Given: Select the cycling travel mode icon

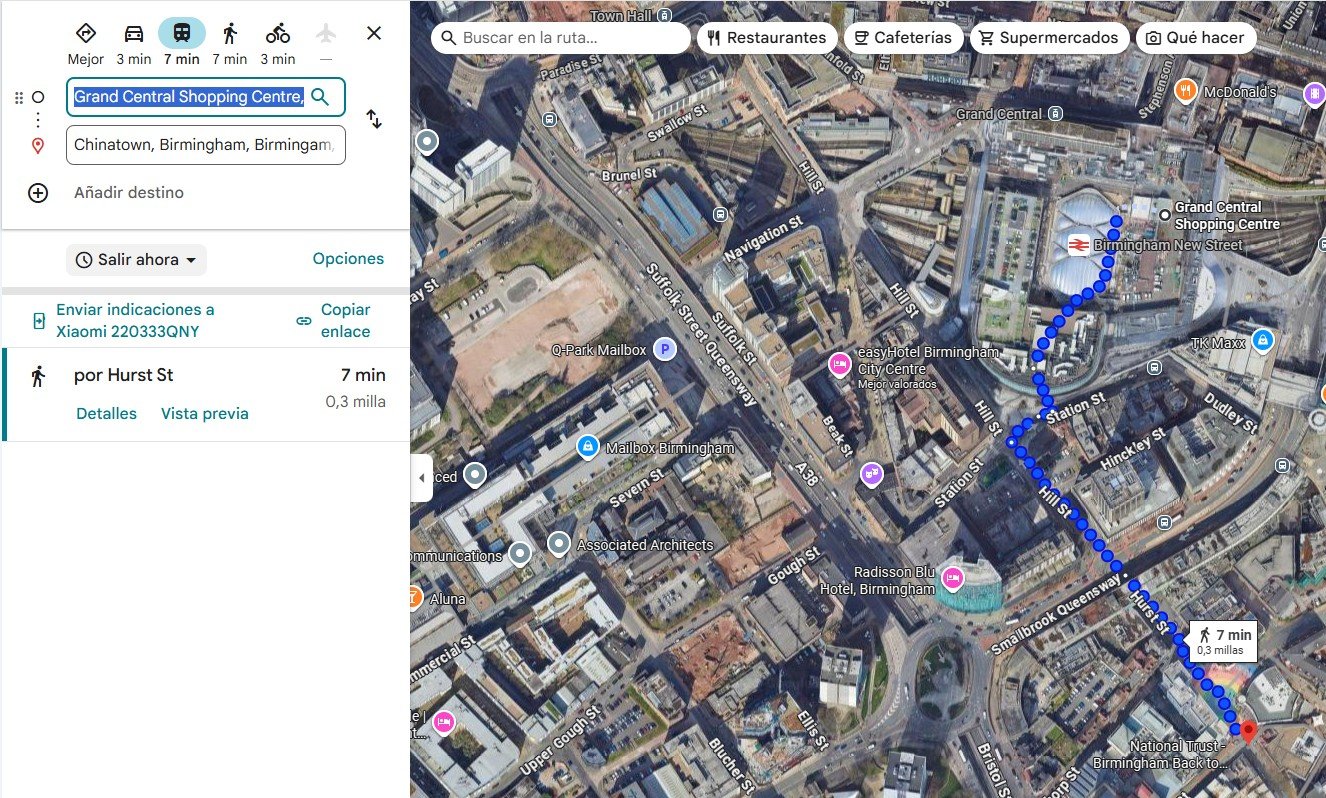Looking at the screenshot, I should point(278,34).
